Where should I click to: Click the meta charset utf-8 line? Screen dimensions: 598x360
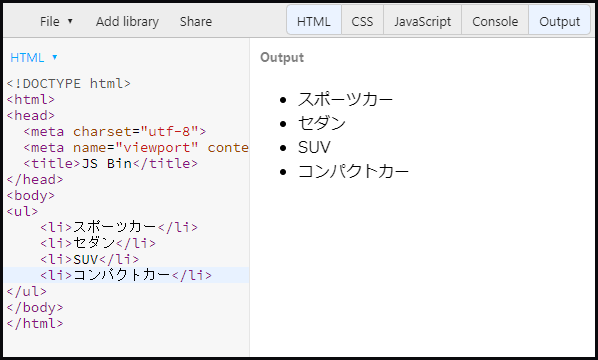(x=114, y=132)
